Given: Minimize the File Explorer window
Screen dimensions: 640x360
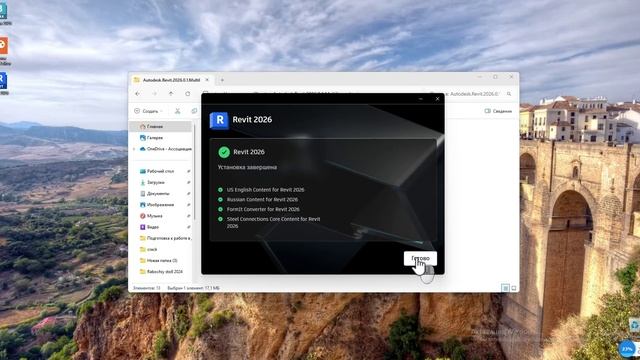Looking at the screenshot, I should pos(479,77).
